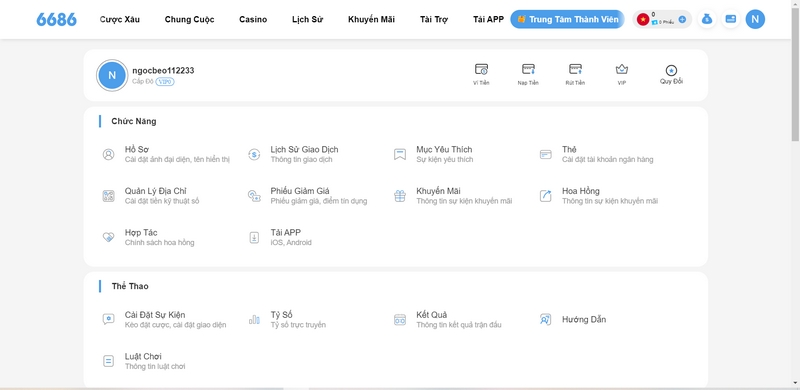The width and height of the screenshot is (800, 390).
Task: Click the Trung Tâm Thành Viên button
Action: (567, 19)
